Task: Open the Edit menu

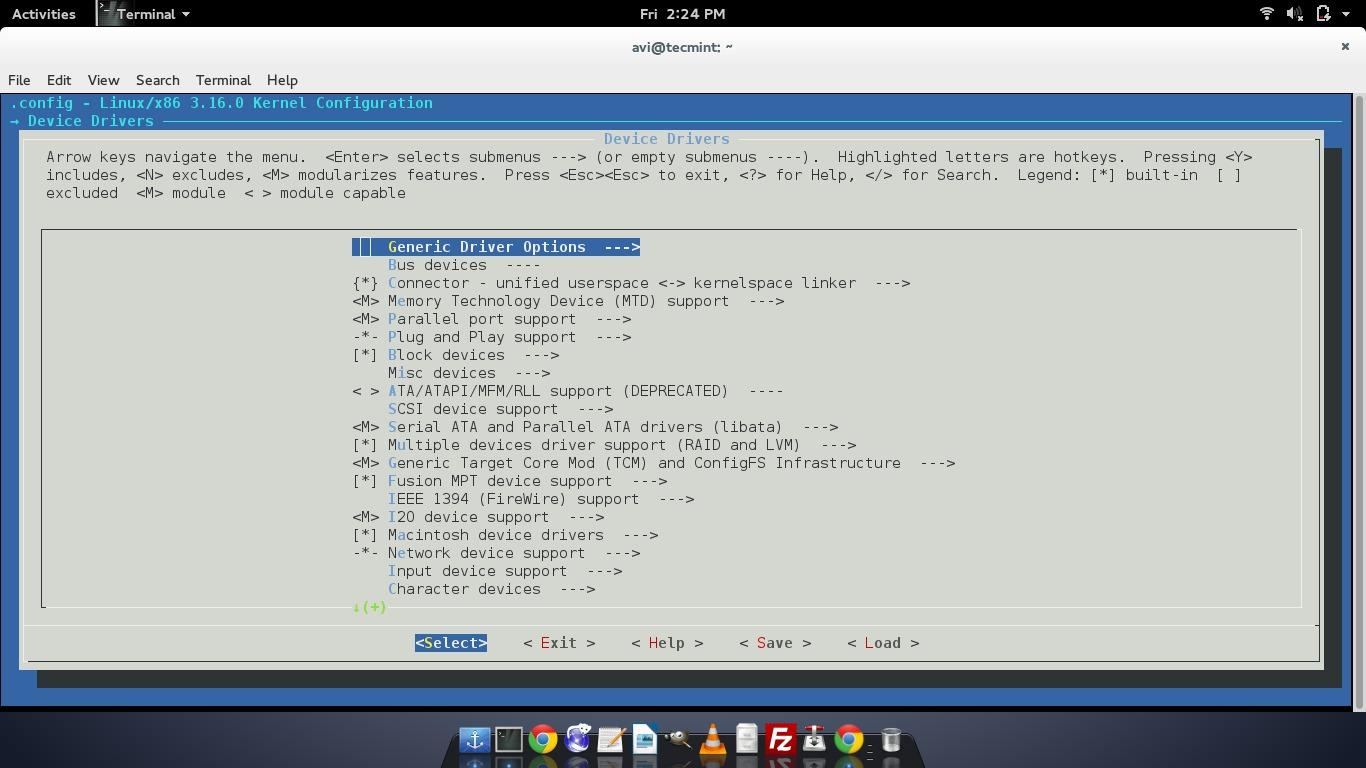Action: tap(59, 80)
